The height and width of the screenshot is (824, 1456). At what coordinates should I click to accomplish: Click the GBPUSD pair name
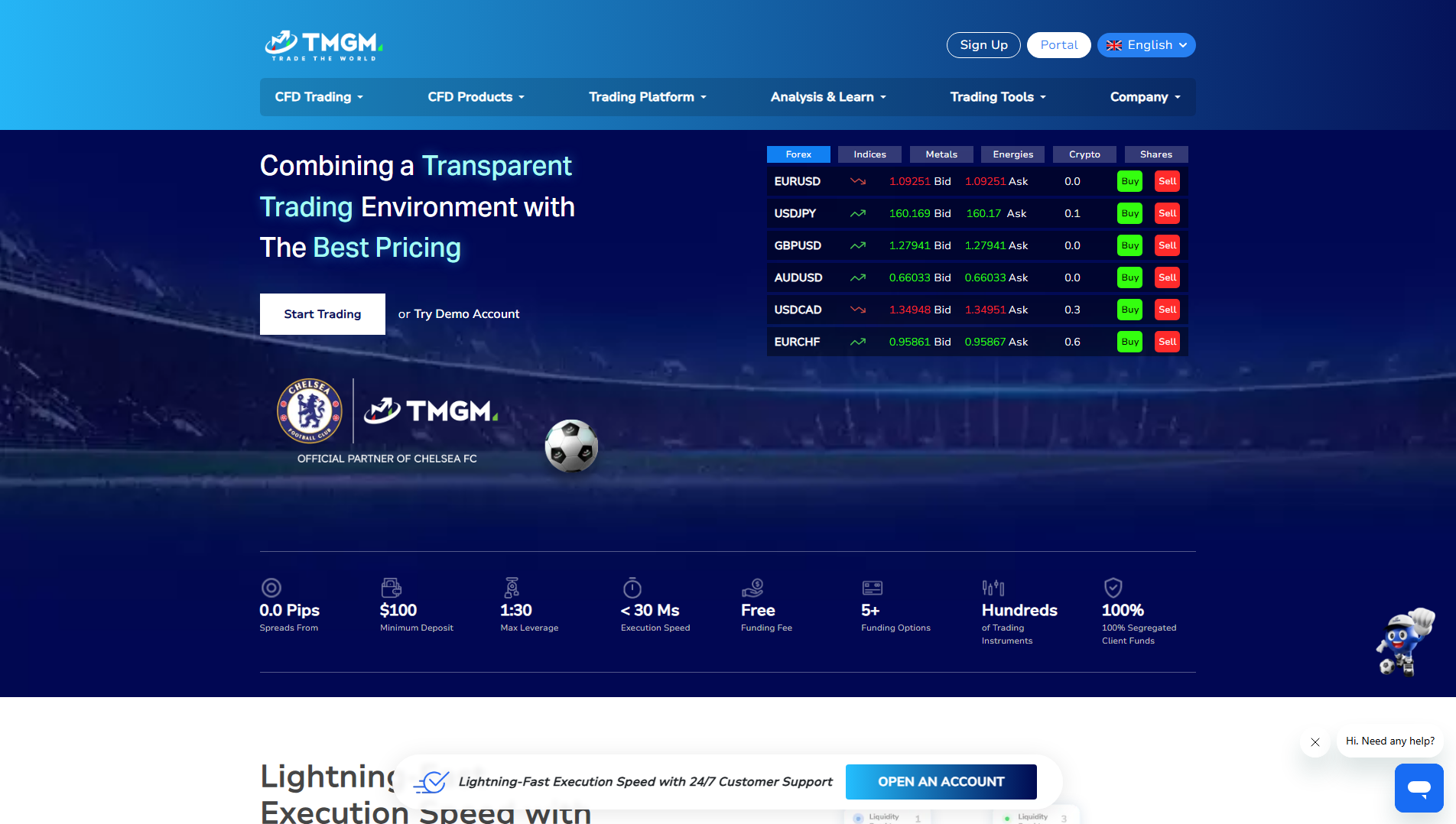(x=798, y=245)
